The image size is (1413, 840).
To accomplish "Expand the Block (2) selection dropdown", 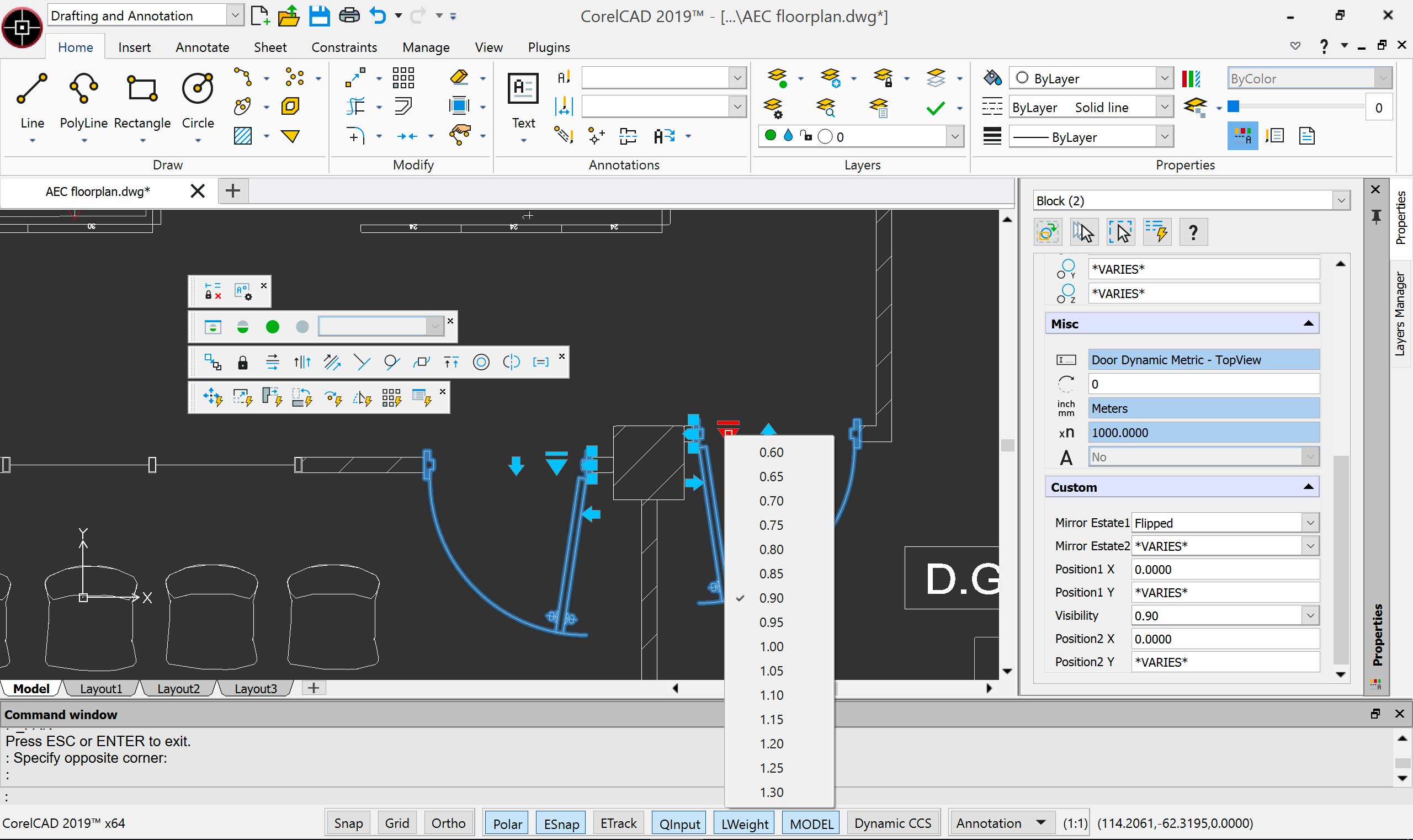I will (1341, 201).
